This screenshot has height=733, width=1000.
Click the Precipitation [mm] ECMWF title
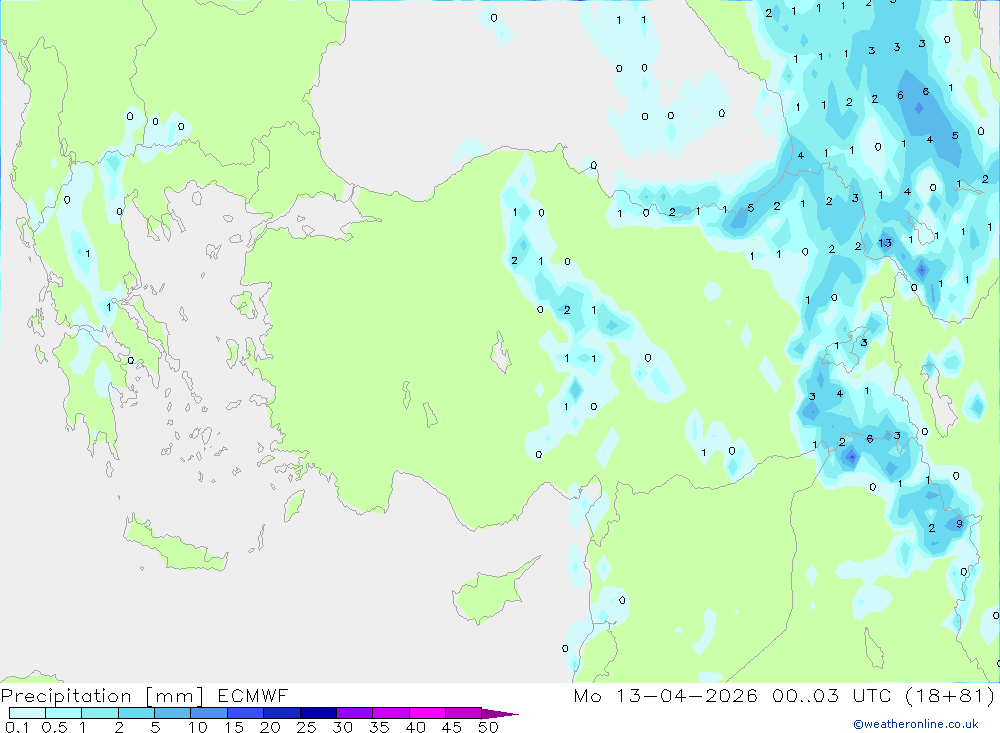pyautogui.click(x=144, y=695)
